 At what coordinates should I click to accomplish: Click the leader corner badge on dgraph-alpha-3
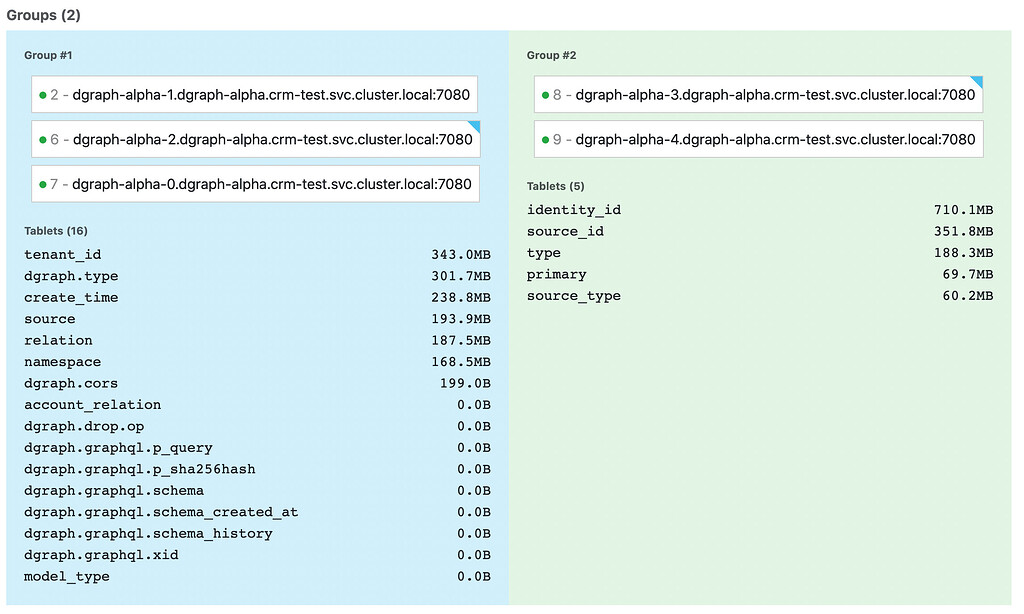point(976,81)
